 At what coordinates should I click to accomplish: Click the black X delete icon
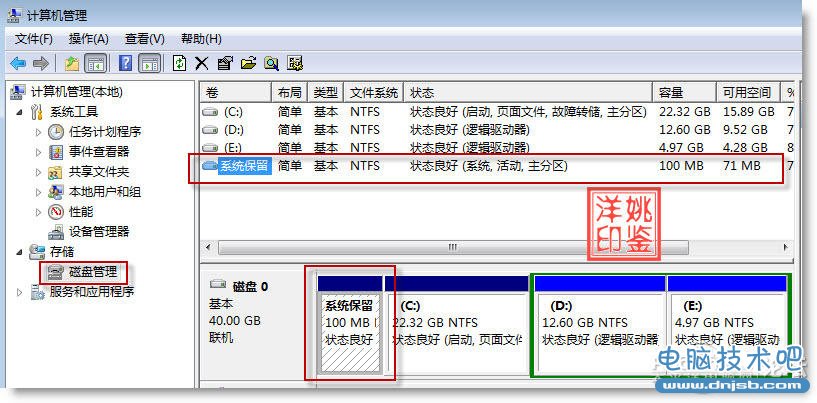[x=202, y=64]
